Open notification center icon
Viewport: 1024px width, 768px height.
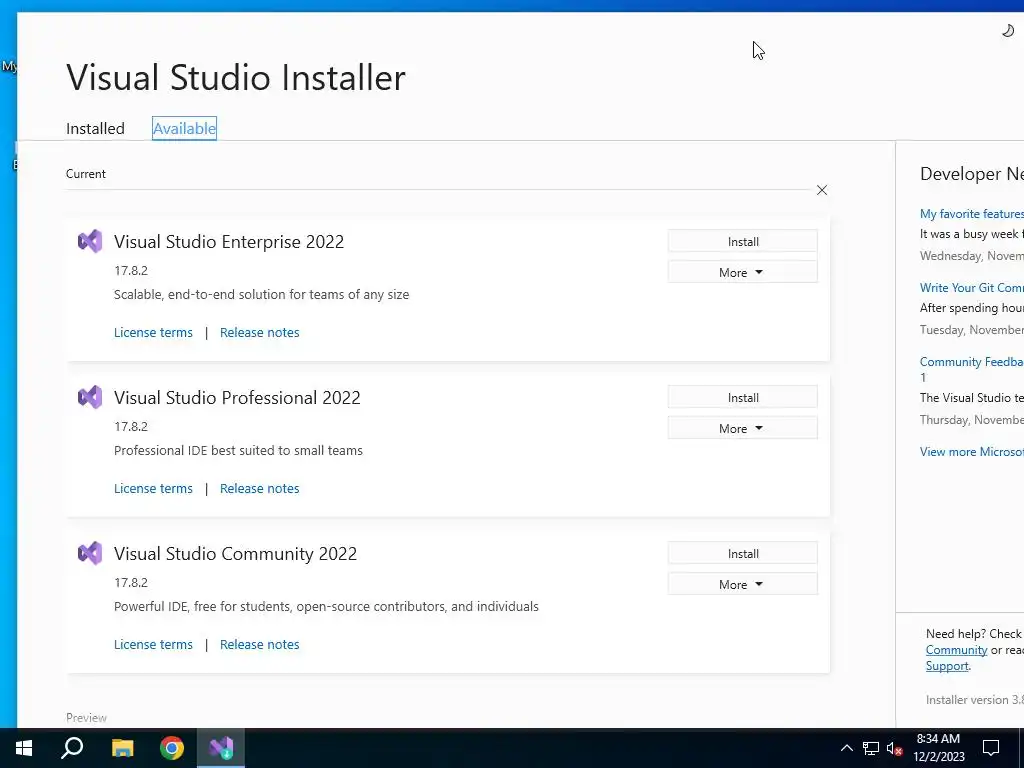click(x=991, y=748)
